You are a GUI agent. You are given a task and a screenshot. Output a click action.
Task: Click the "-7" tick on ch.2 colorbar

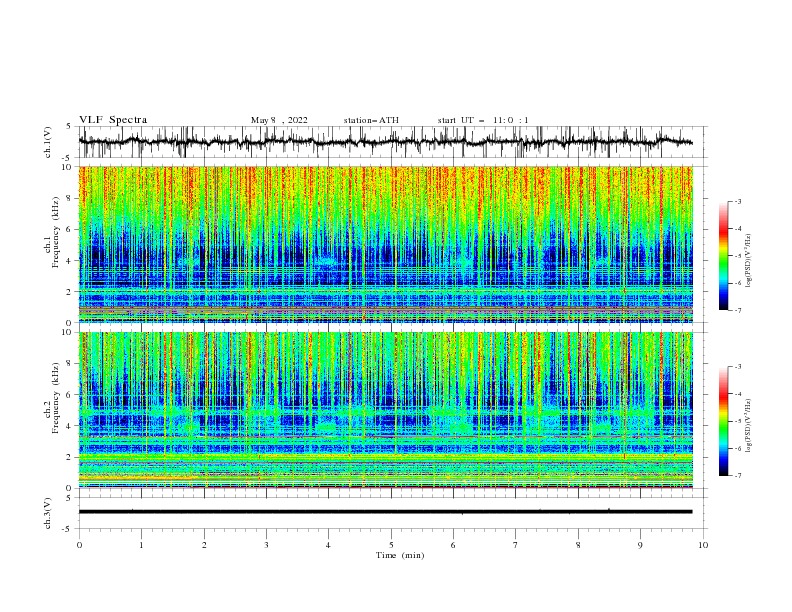[x=738, y=476]
